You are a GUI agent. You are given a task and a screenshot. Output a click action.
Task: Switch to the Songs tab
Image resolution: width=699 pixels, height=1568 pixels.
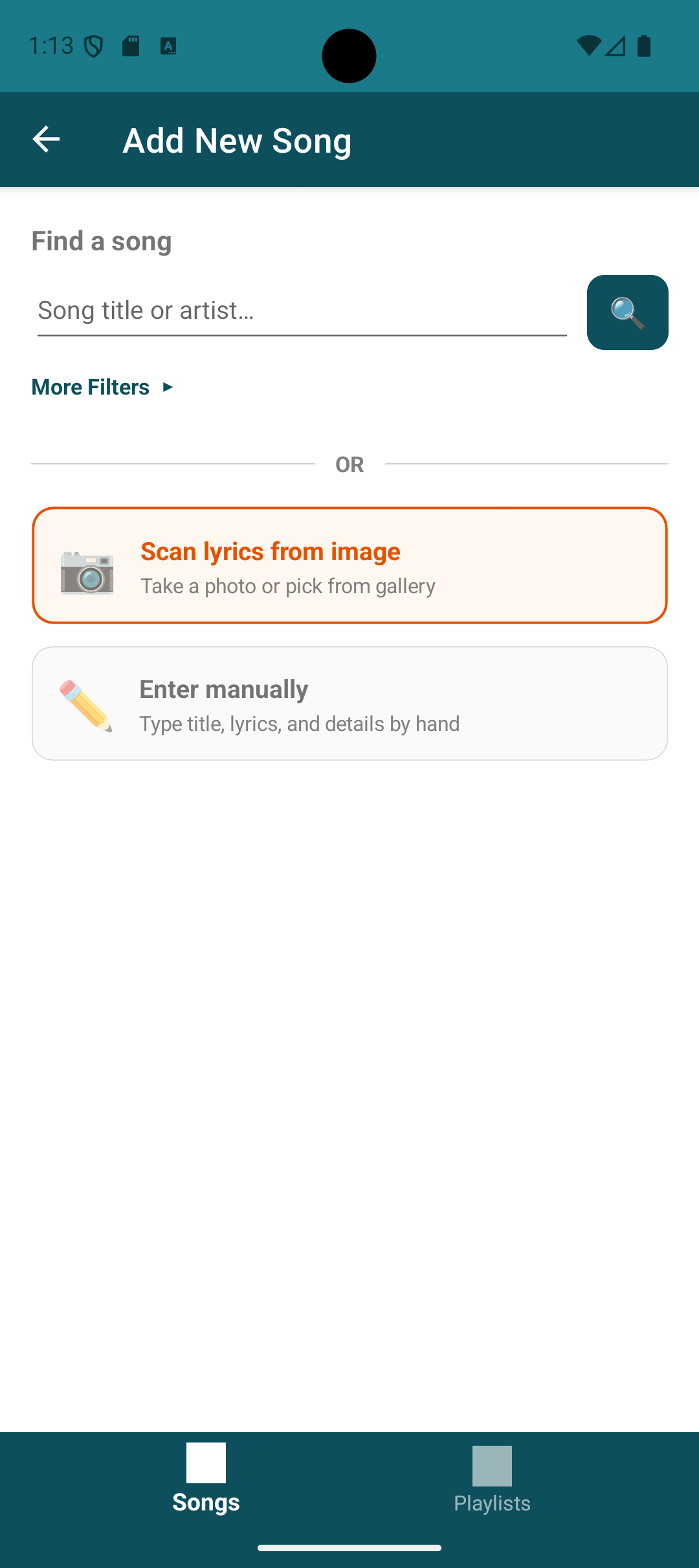point(206,1479)
